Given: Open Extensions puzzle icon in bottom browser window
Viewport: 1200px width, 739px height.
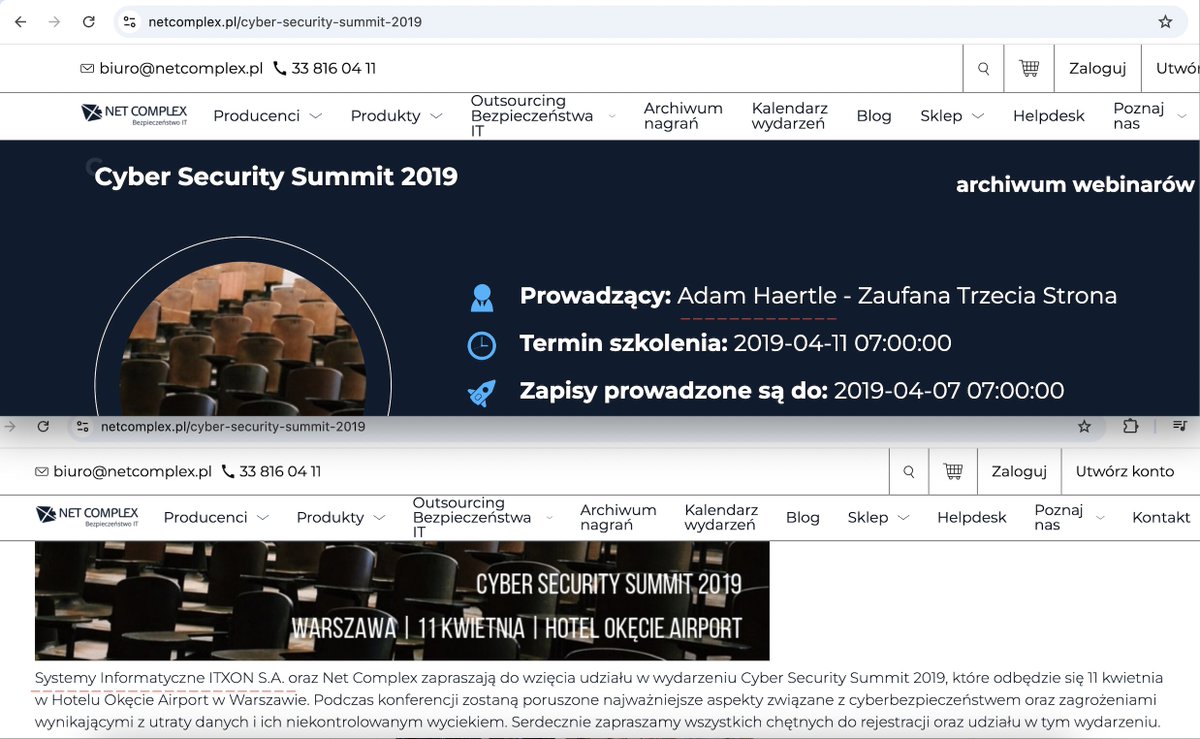Looking at the screenshot, I should click(1130, 427).
